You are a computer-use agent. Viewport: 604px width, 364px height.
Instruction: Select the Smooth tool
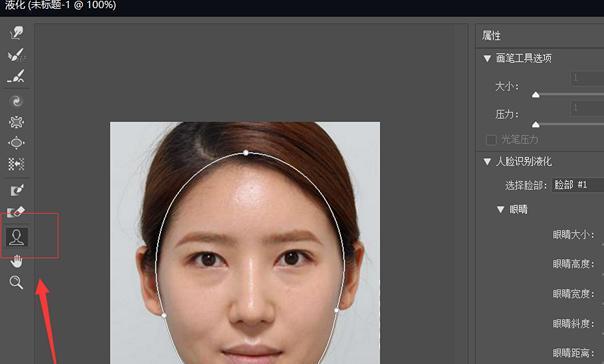16,76
